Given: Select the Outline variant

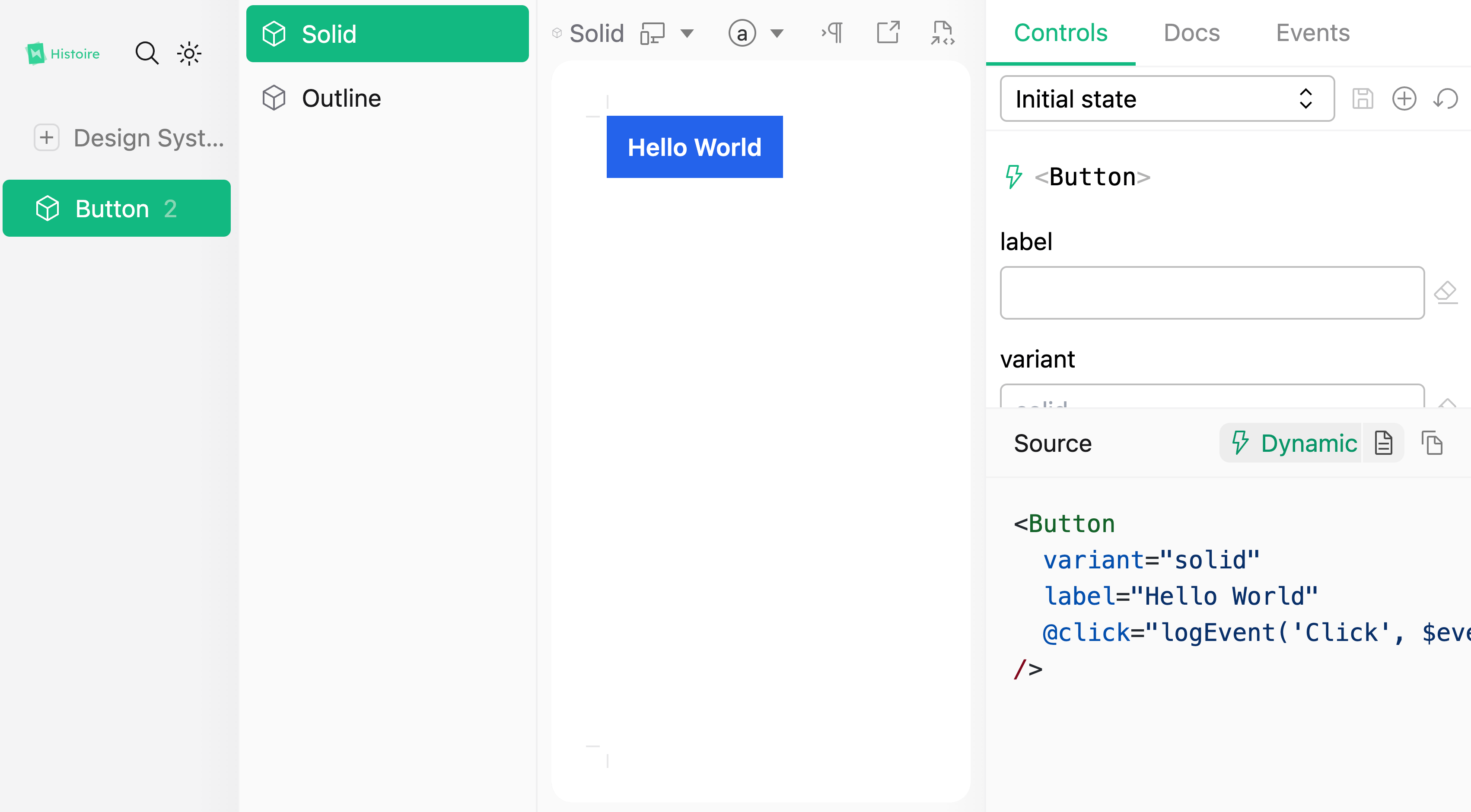Looking at the screenshot, I should tap(341, 98).
